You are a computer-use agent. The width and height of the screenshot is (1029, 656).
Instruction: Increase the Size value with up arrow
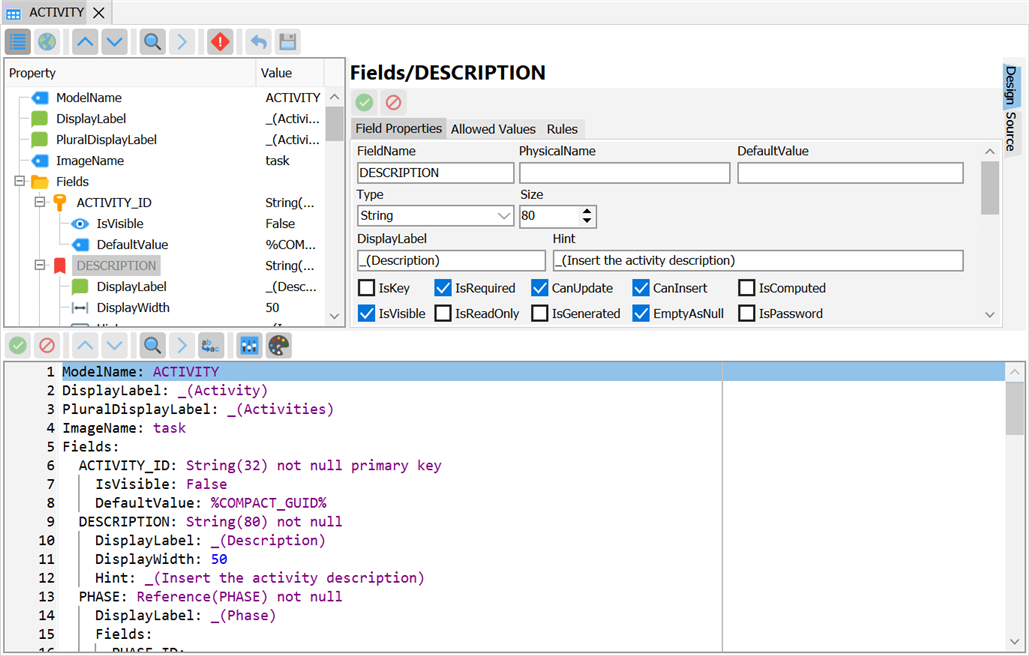coord(587,211)
